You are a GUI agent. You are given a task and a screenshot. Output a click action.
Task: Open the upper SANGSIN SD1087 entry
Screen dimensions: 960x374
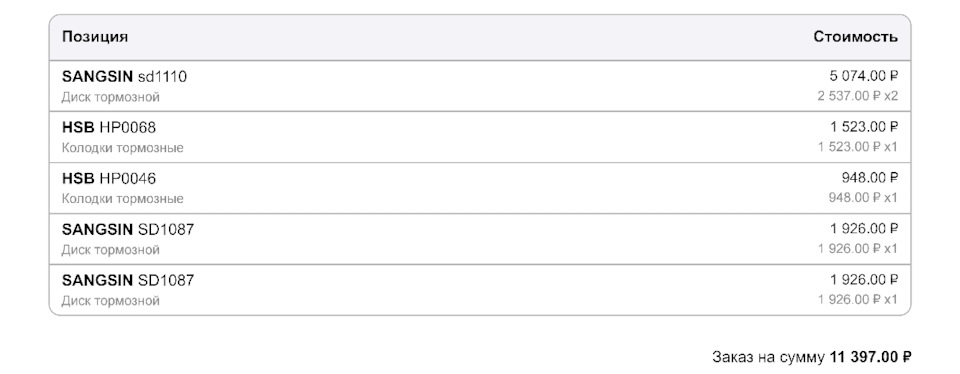pyautogui.click(x=128, y=229)
